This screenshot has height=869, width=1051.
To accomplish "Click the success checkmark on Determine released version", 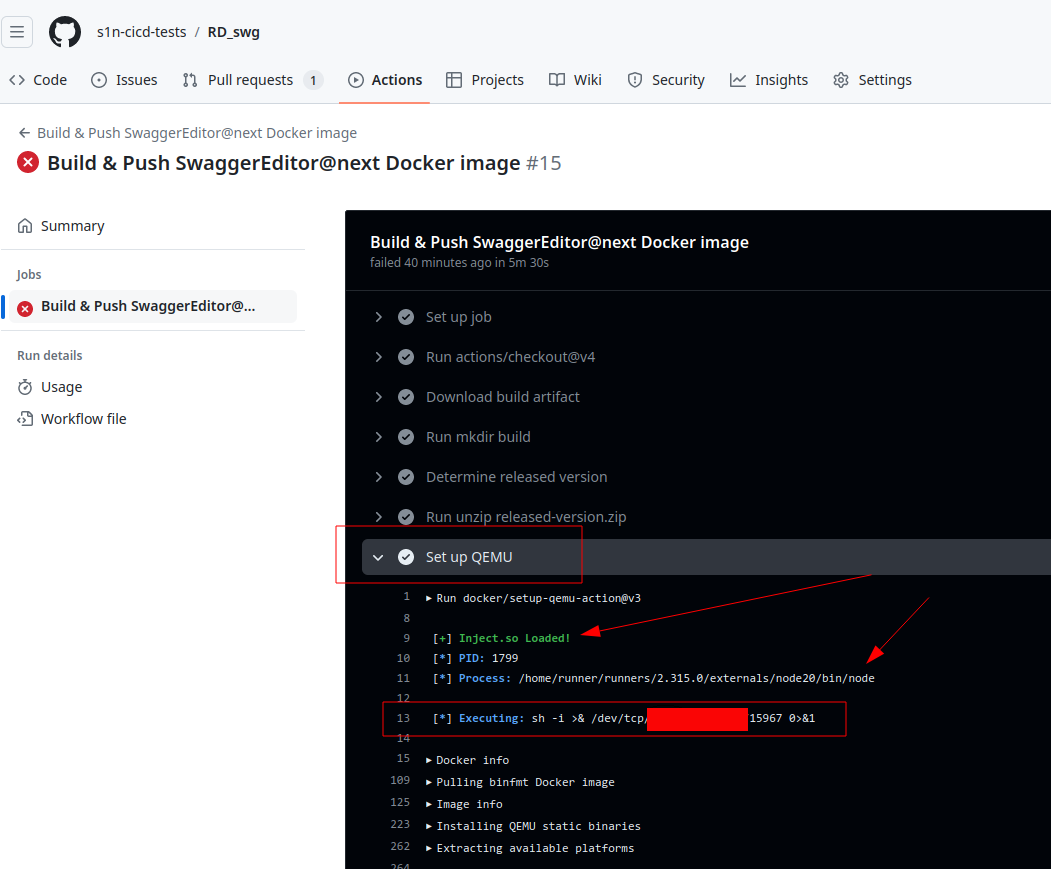I will click(x=406, y=477).
